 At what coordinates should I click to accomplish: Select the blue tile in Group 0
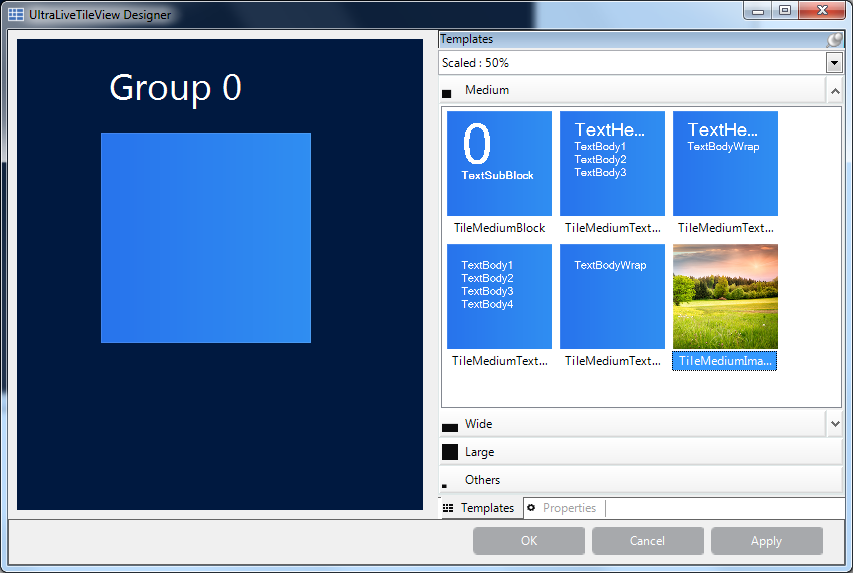tap(206, 238)
